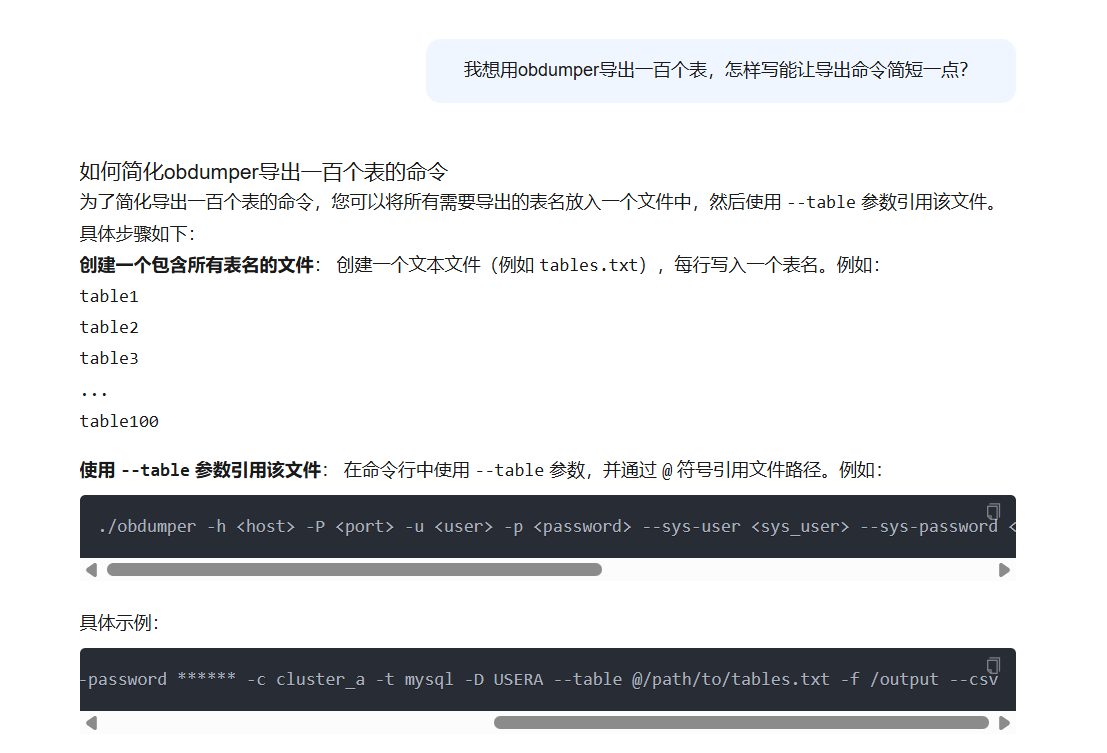Click the bold text 创建一个包含所有表名的文件

click(x=197, y=266)
